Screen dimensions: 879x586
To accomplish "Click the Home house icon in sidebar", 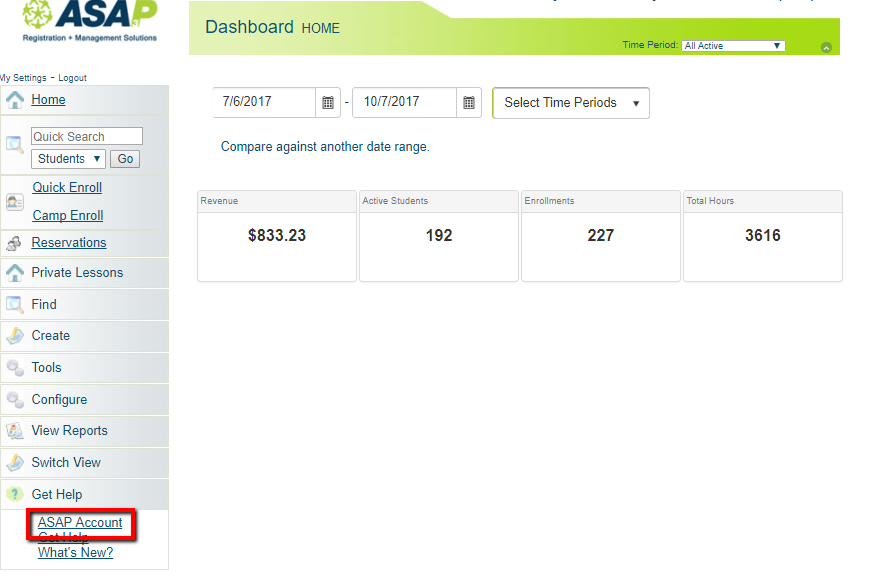I will click(x=15, y=100).
